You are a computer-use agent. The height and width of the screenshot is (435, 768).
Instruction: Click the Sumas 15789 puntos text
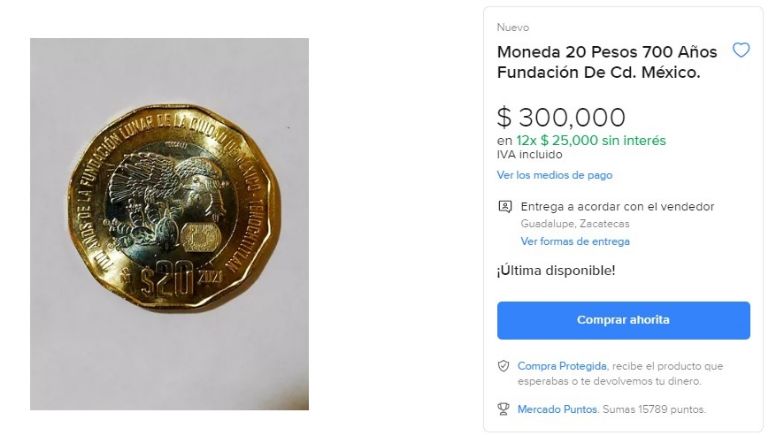coord(654,409)
